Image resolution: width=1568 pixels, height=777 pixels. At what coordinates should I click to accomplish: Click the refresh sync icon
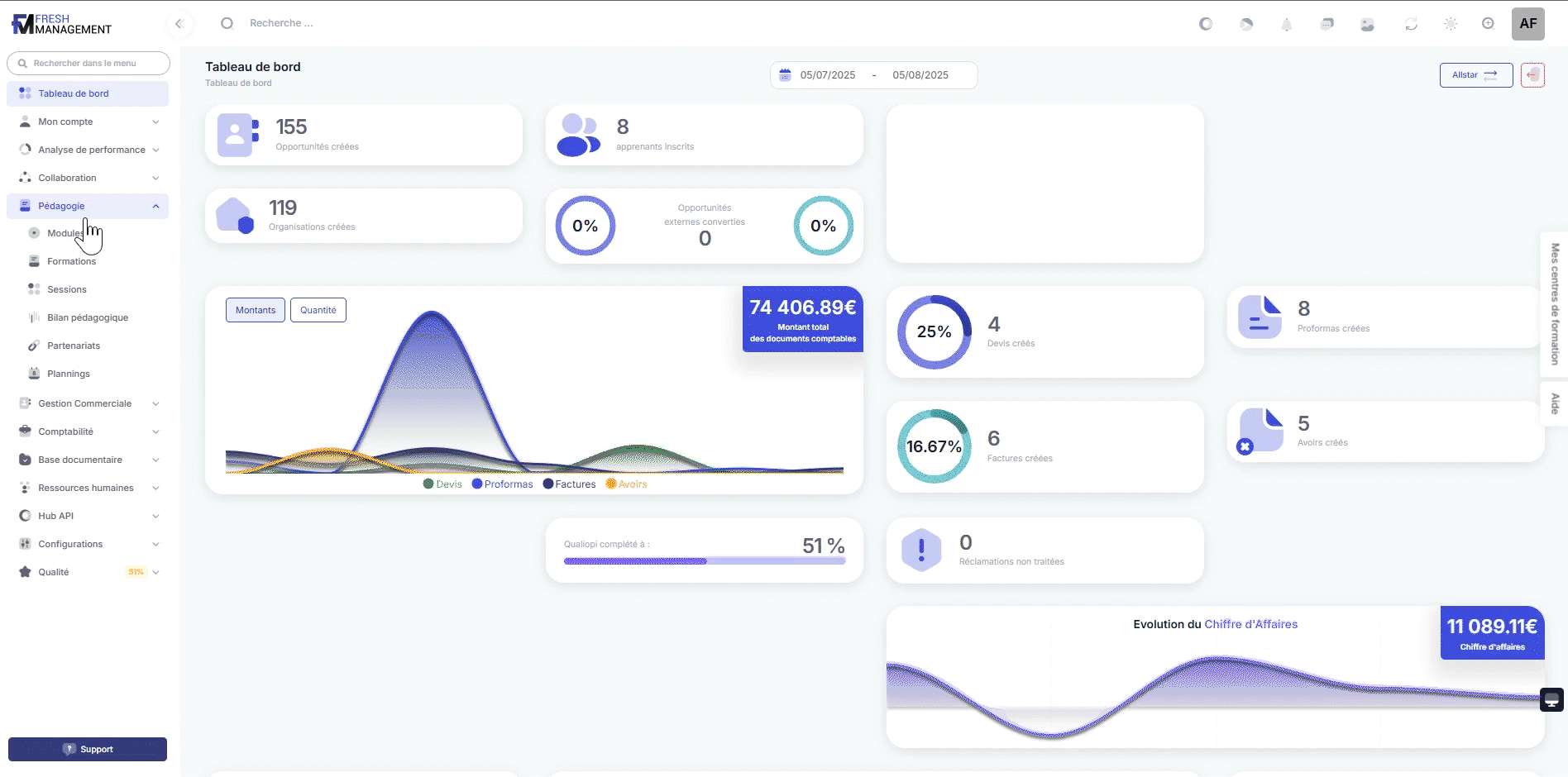(1411, 24)
